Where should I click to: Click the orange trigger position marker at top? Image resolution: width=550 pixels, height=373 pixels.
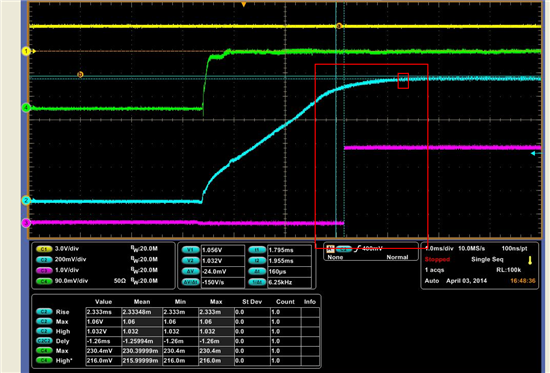coord(243,4)
